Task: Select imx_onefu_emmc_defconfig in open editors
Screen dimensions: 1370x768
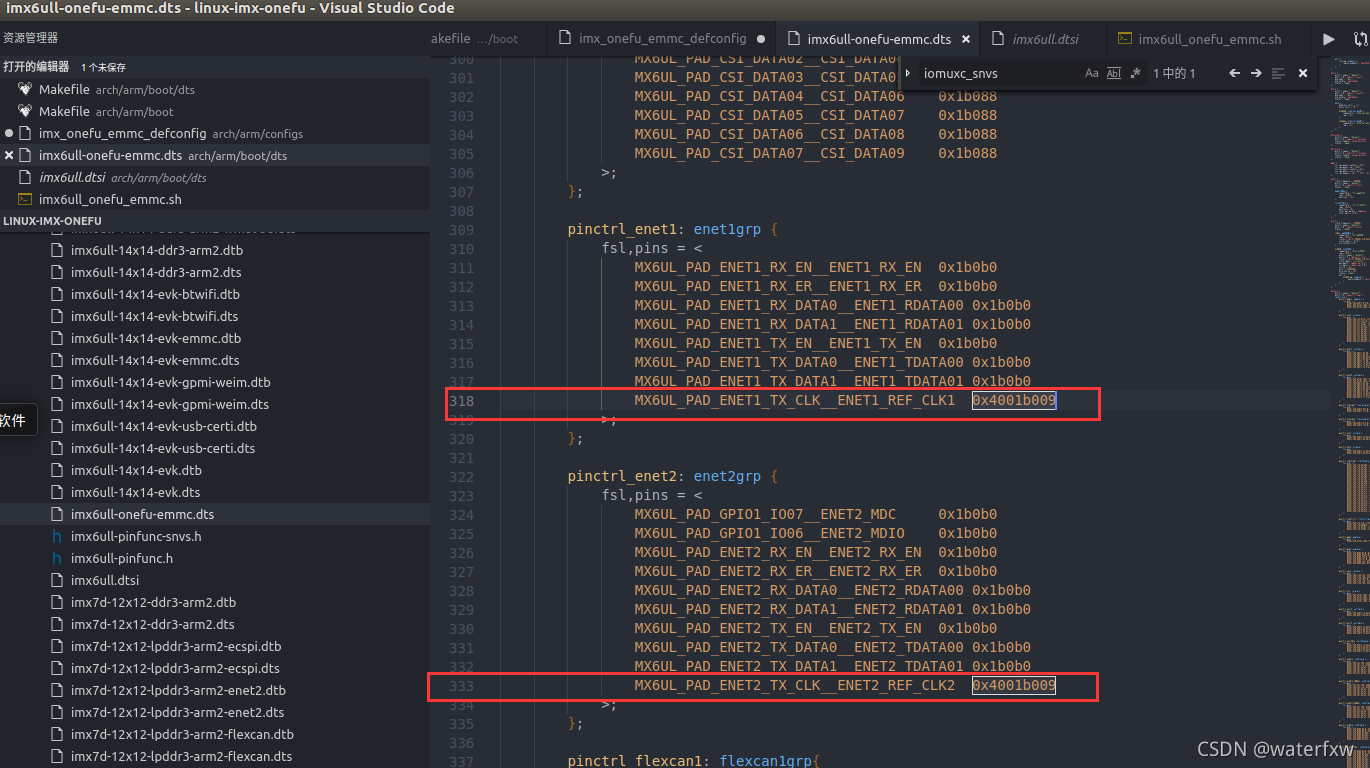Action: (x=215, y=133)
